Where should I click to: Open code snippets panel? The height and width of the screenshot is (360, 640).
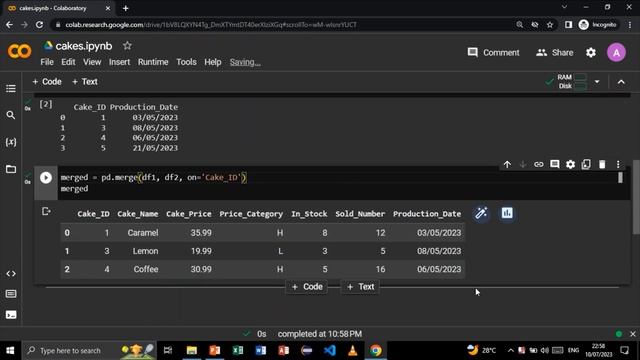point(11,273)
